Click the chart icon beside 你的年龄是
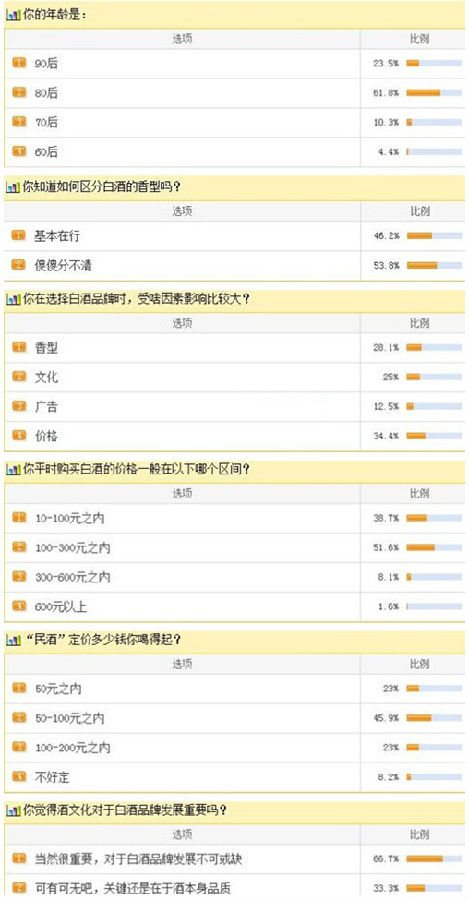This screenshot has height=900, width=469. 13,16
